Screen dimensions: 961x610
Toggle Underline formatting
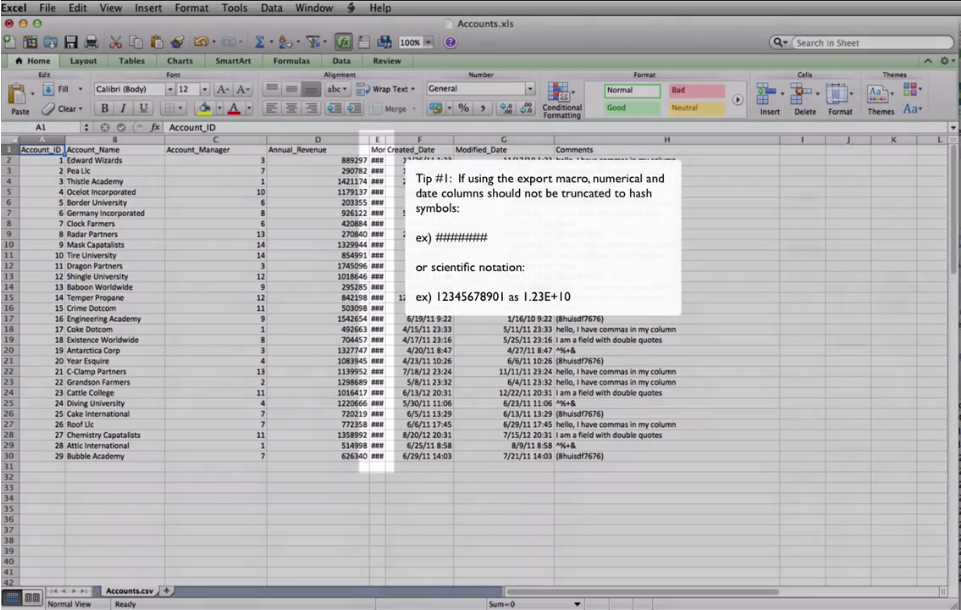143,109
